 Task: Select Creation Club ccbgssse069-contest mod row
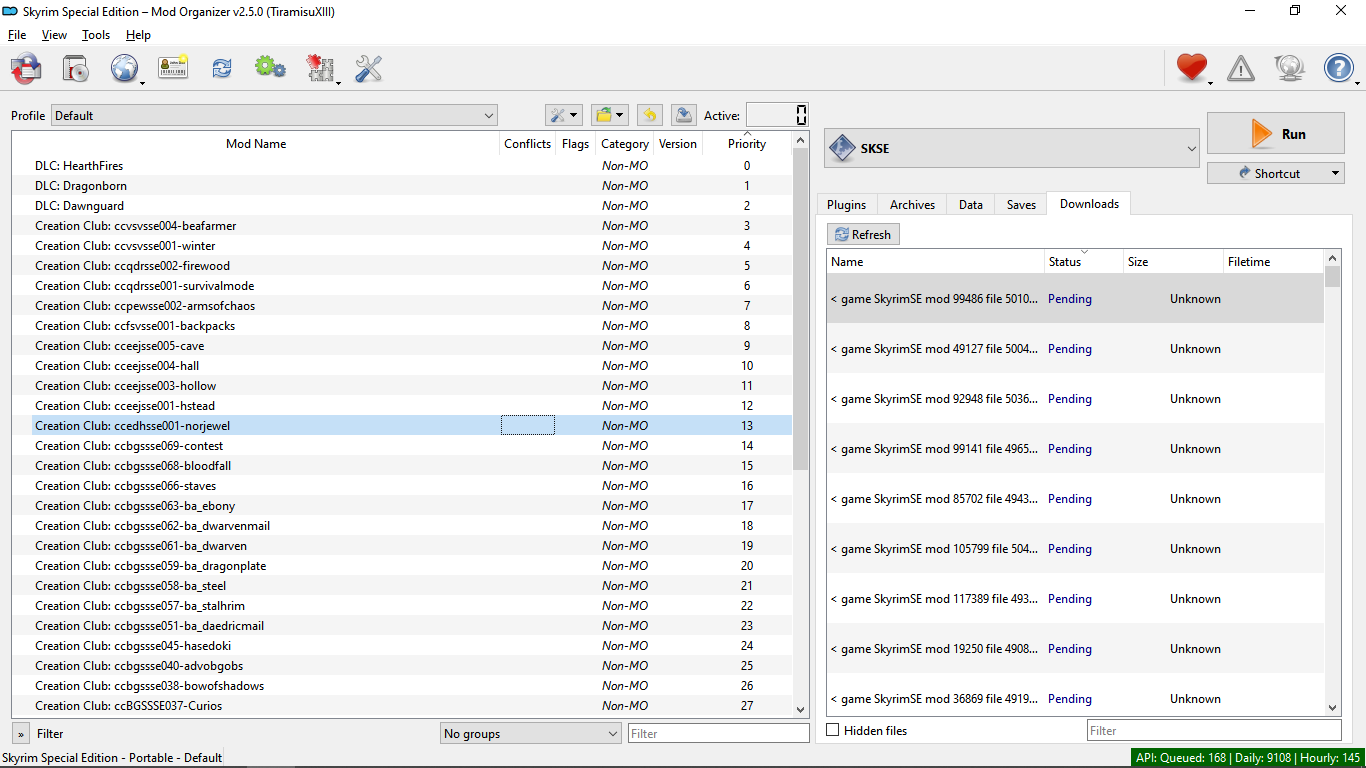[x=129, y=446]
